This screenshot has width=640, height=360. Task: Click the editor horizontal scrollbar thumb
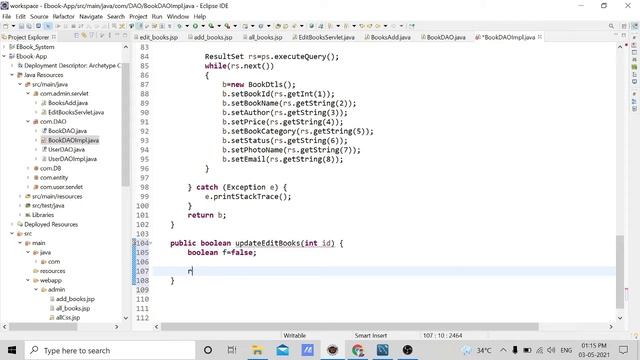pos(350,327)
